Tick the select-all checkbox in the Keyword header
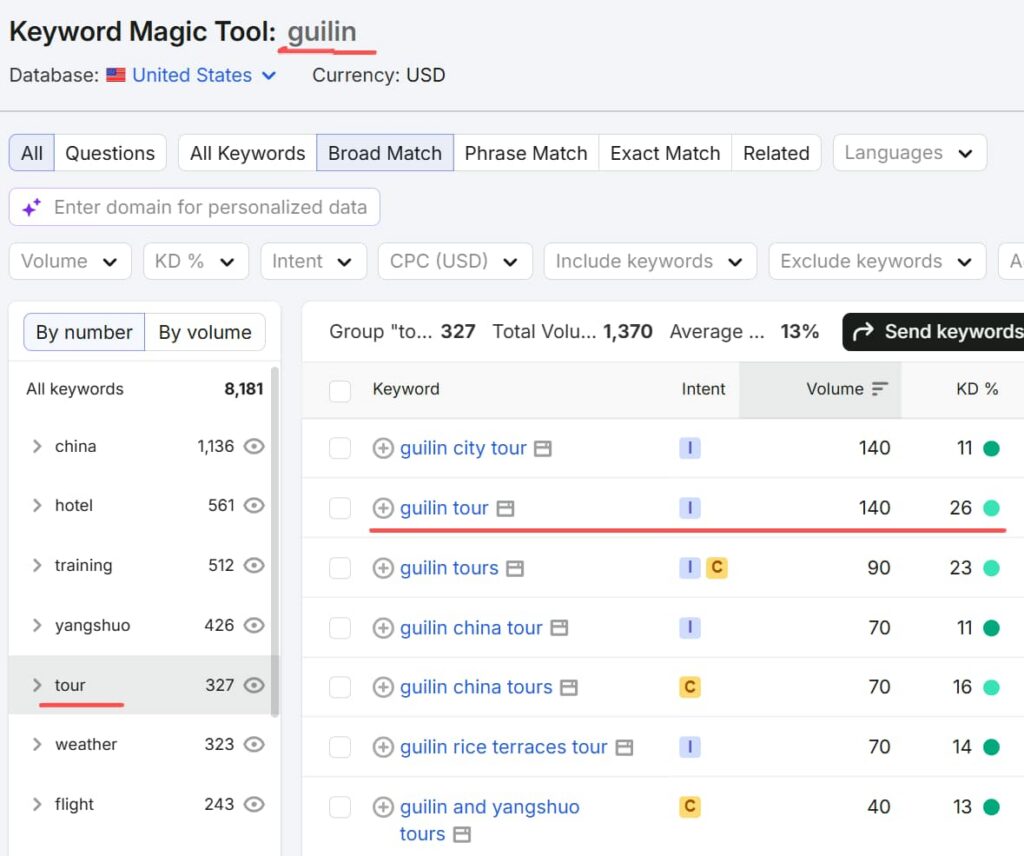Screen dimensions: 1024x856 pos(340,391)
